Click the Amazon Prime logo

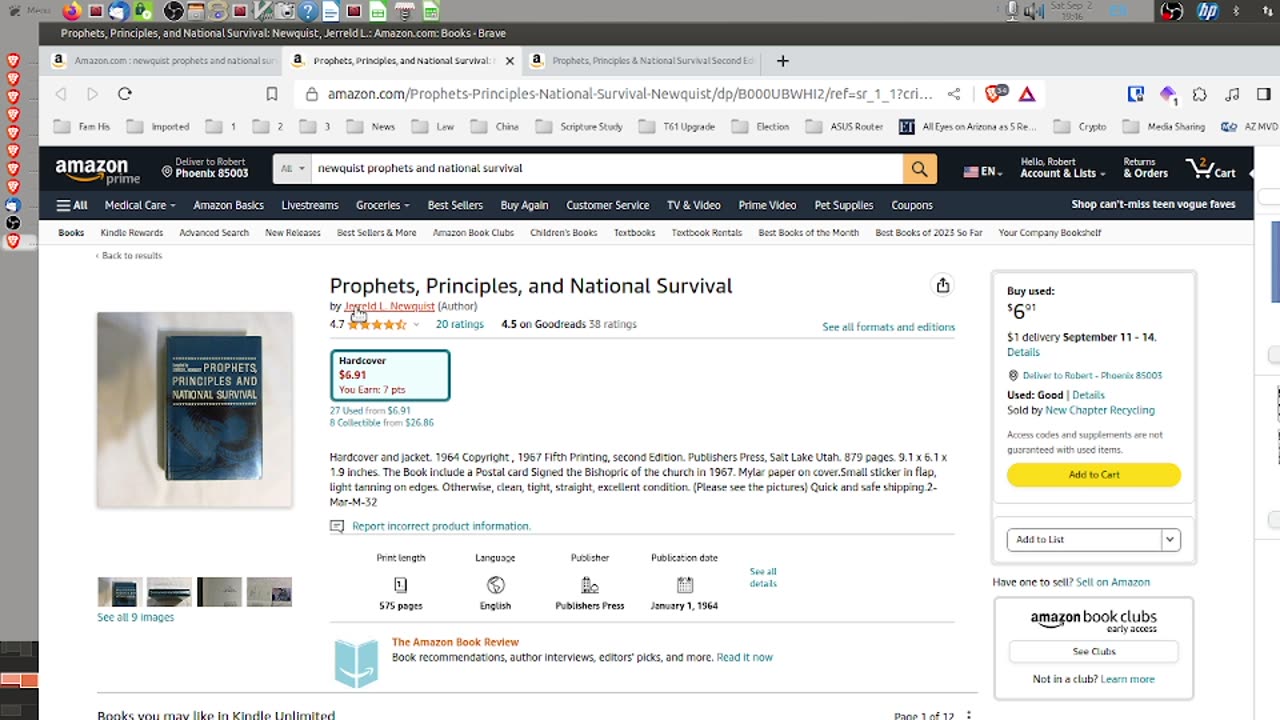pos(97,170)
